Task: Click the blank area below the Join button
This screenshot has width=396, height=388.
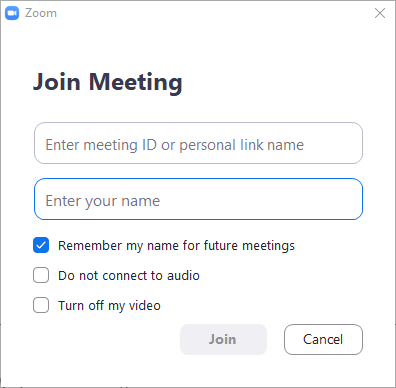Action: tap(223, 370)
